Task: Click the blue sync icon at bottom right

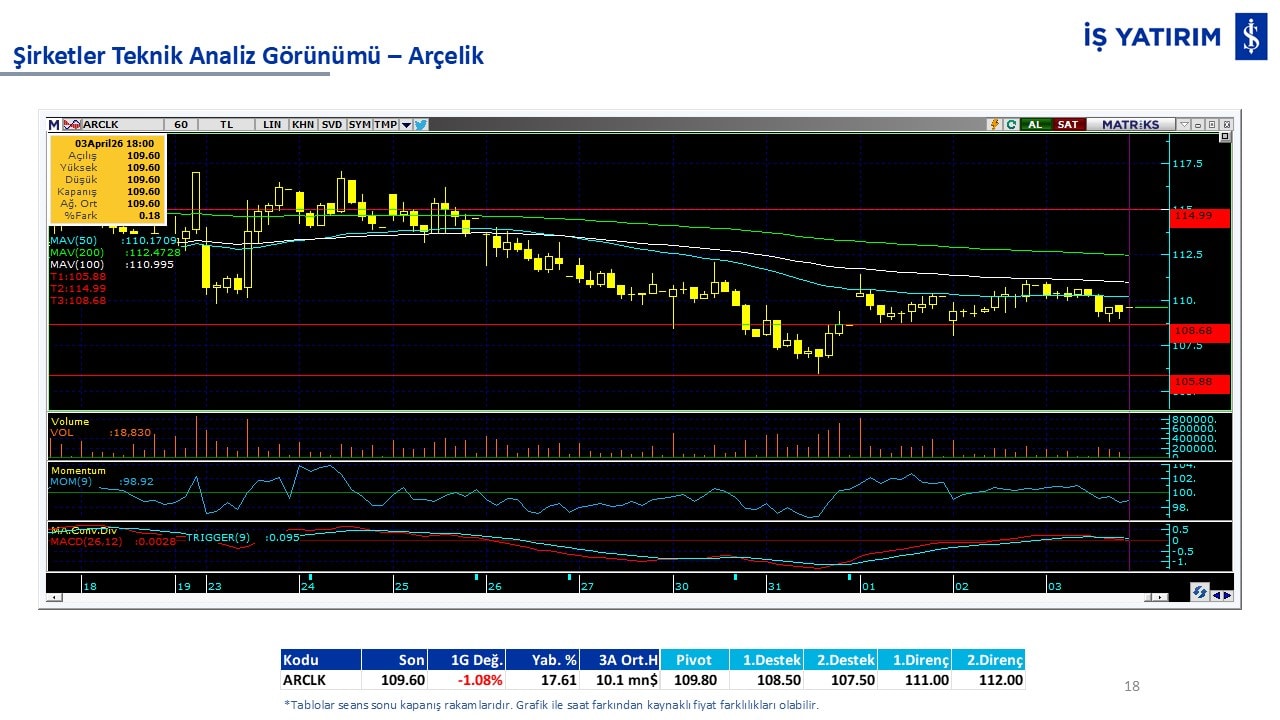Action: click(x=1199, y=593)
